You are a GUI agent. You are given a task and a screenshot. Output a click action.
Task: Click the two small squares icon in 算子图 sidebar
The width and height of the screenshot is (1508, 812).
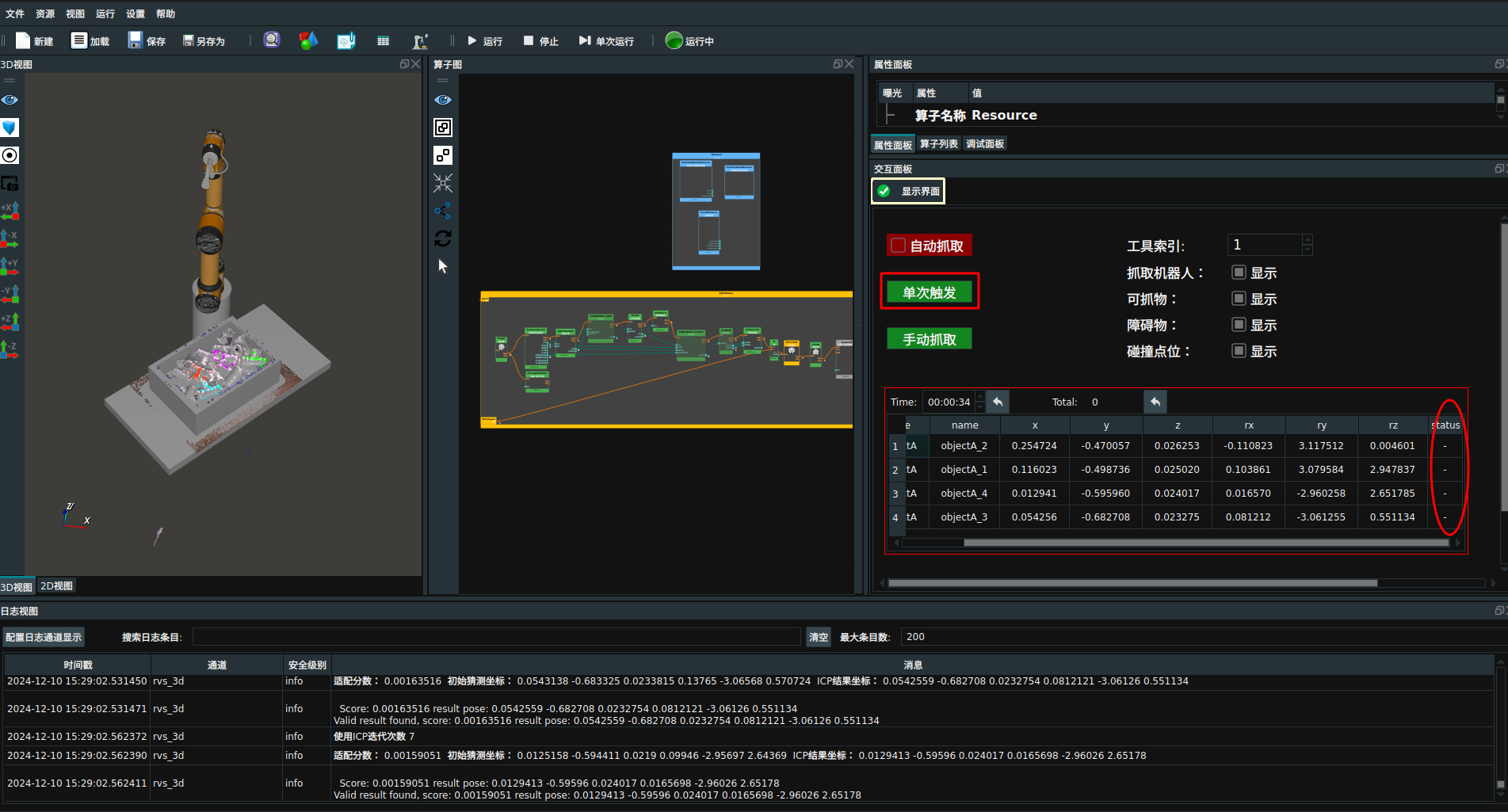tap(443, 155)
